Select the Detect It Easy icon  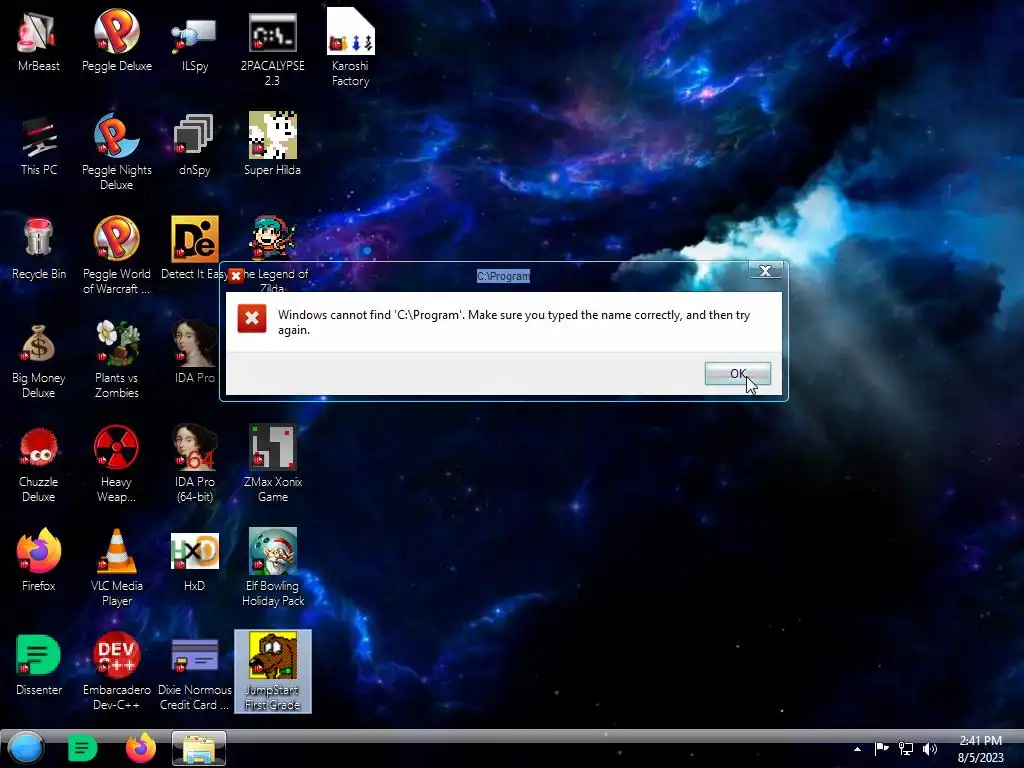[x=194, y=249]
